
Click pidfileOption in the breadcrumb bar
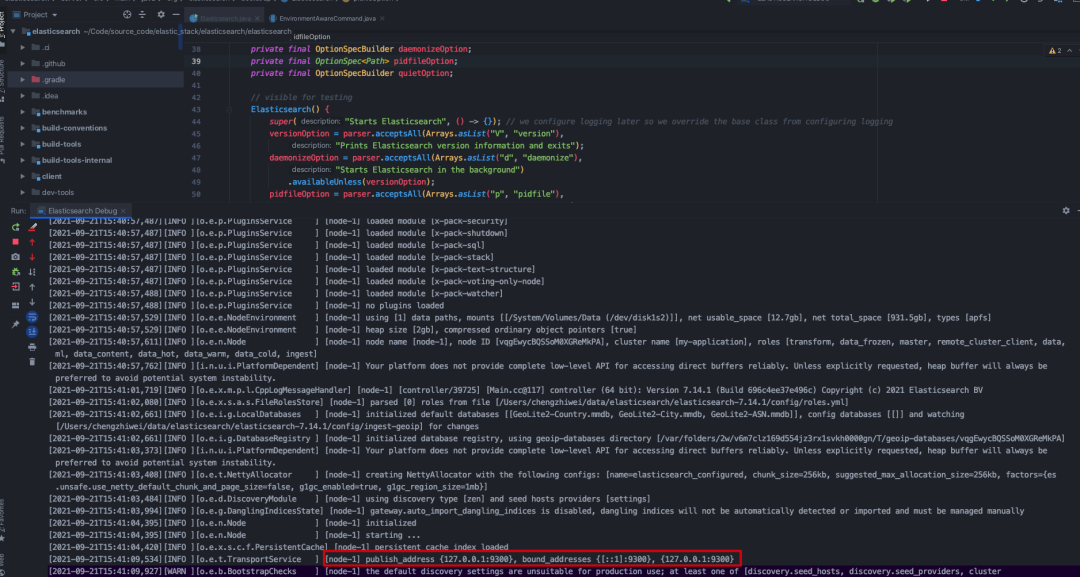312,36
